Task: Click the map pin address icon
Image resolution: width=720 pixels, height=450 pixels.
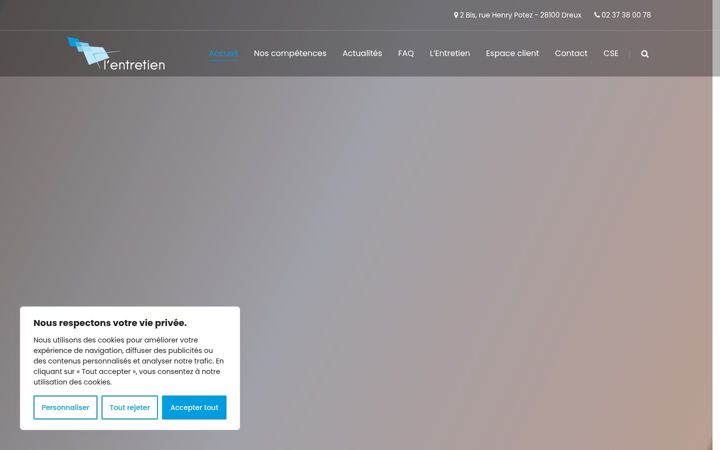Action: pos(456,15)
